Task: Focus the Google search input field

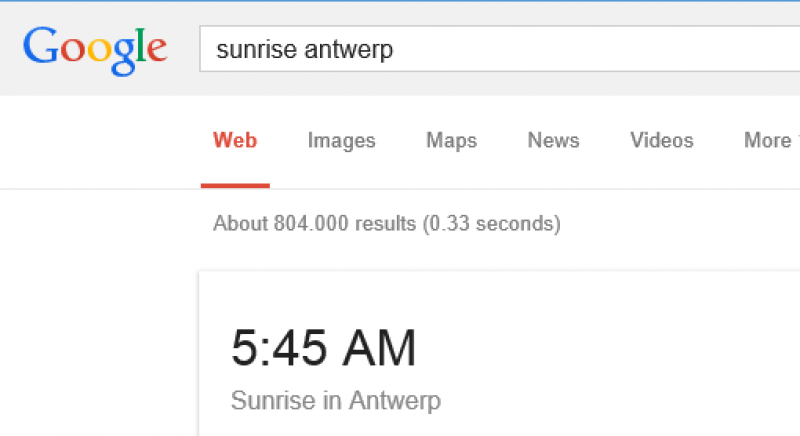Action: click(550, 49)
